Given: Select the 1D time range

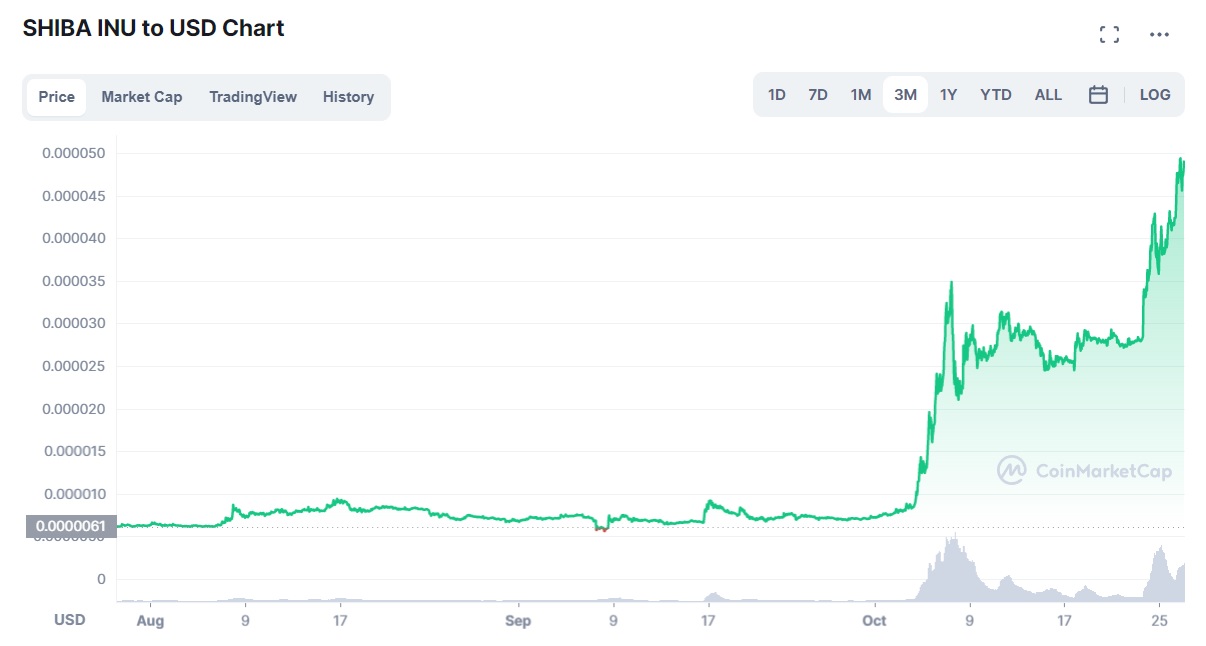Looking at the screenshot, I should pos(777,95).
